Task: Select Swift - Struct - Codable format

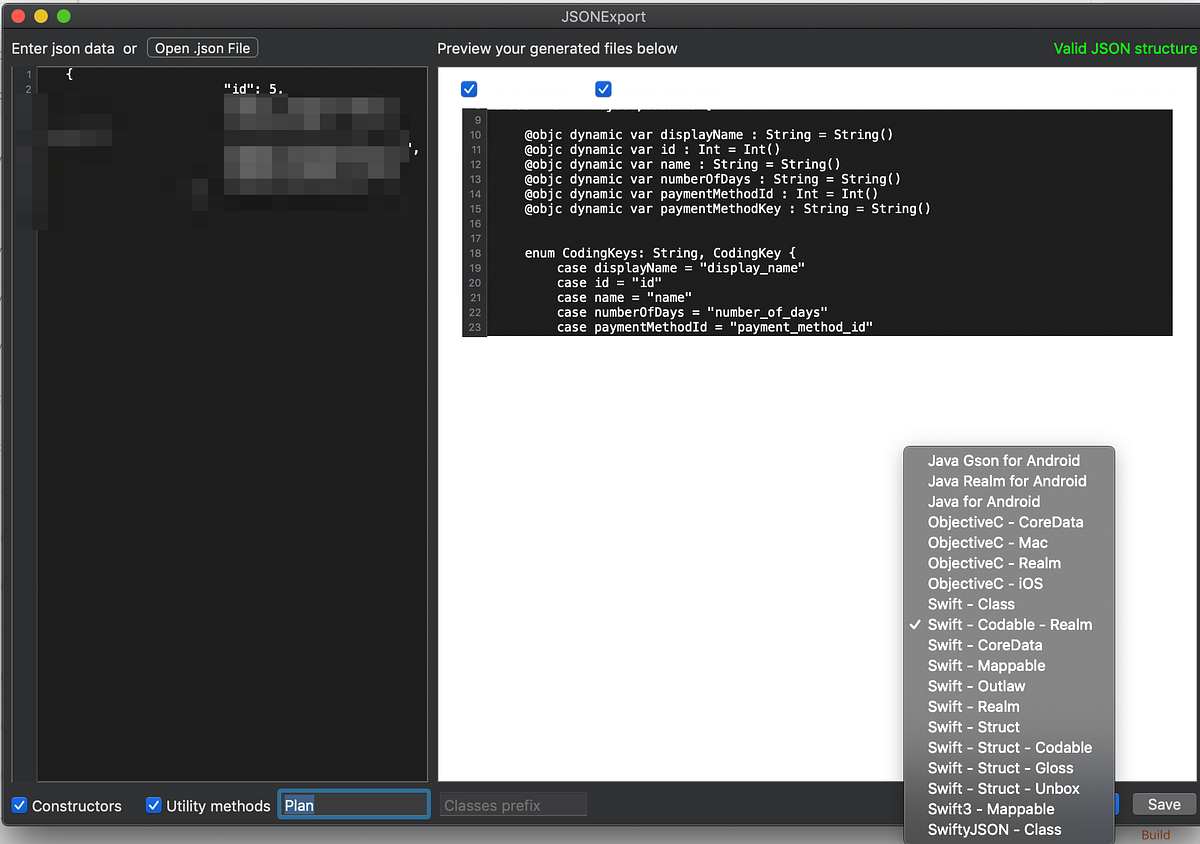Action: coord(1011,747)
